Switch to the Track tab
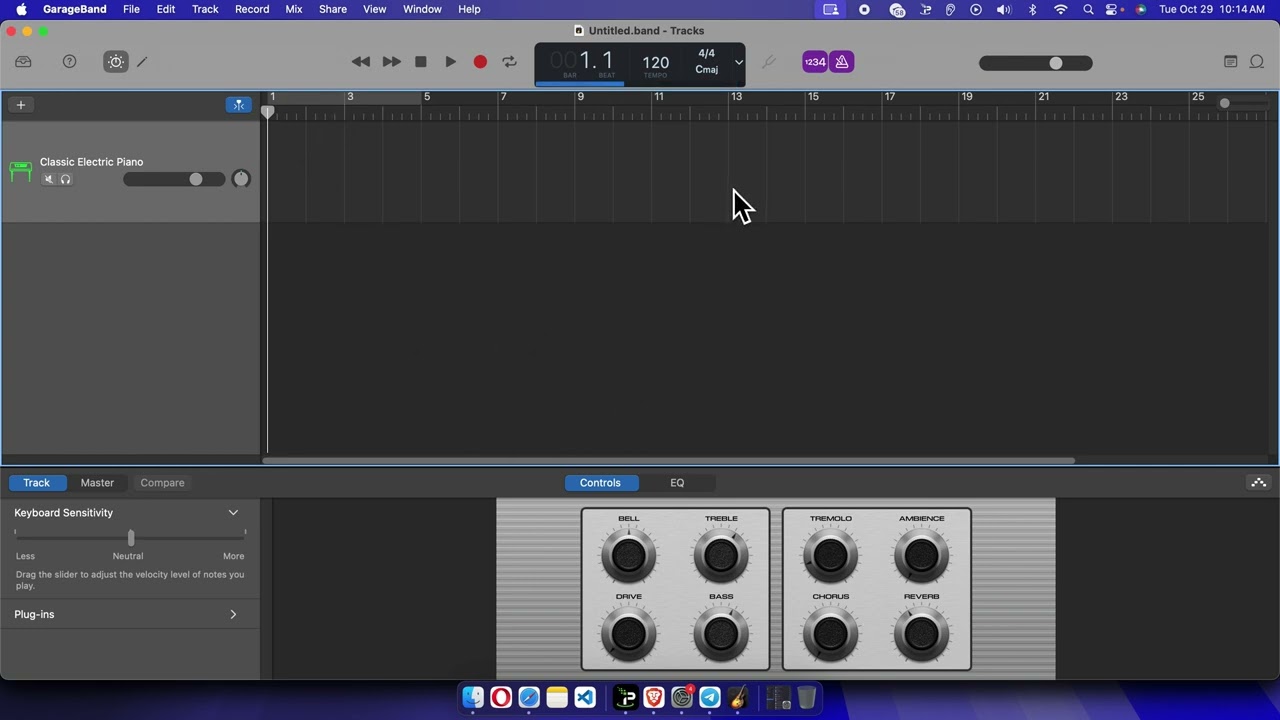 tap(36, 483)
